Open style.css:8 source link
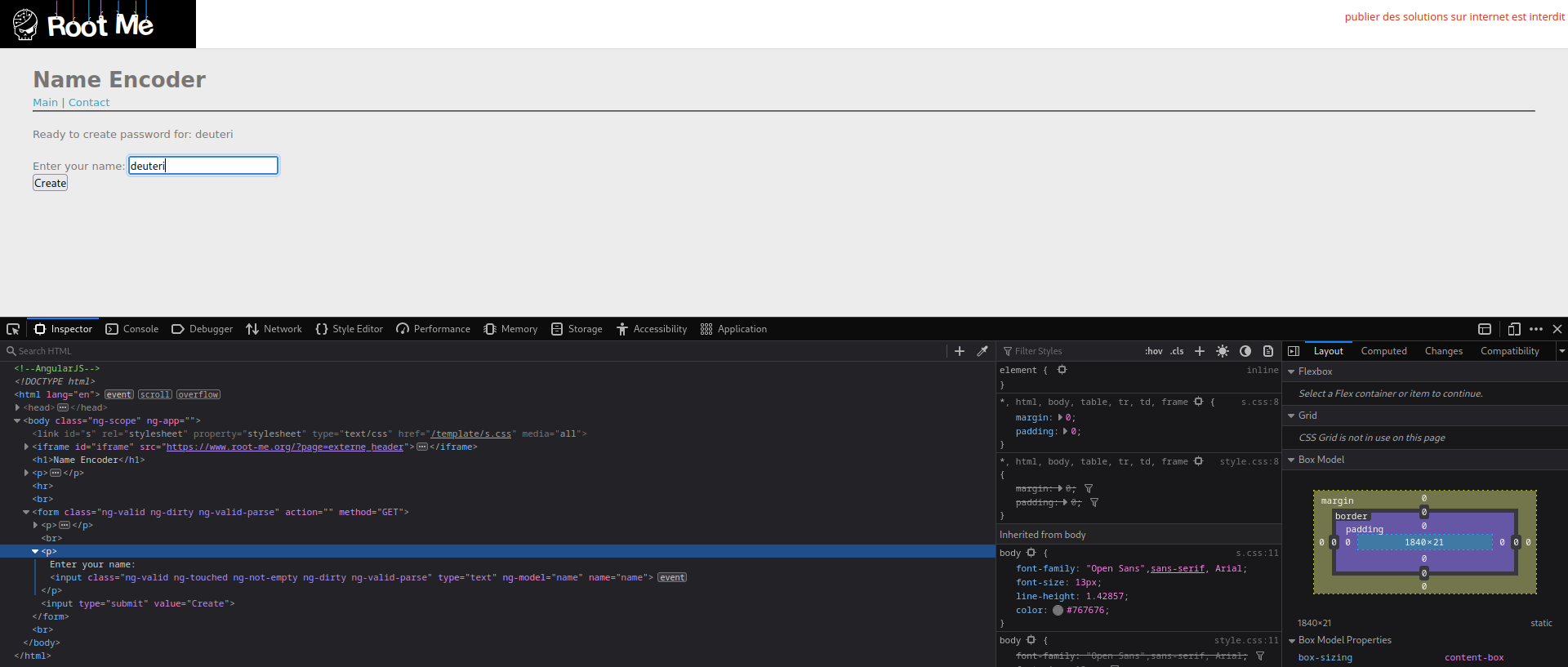This screenshot has width=1568, height=667. (1249, 461)
